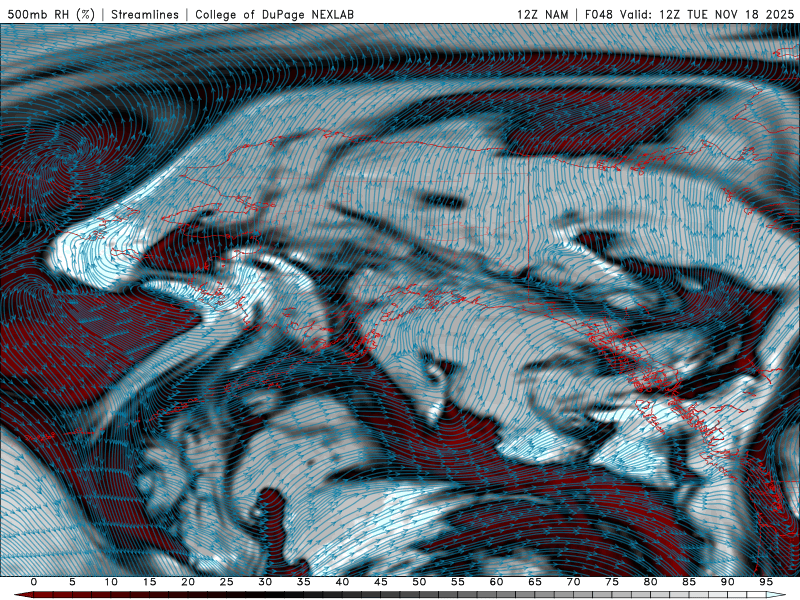Screen dimensions: 800x600
Task: Click the 'F048 Valid: 12Z TUE NOV 18 2025' text
Action: [x=689, y=14]
